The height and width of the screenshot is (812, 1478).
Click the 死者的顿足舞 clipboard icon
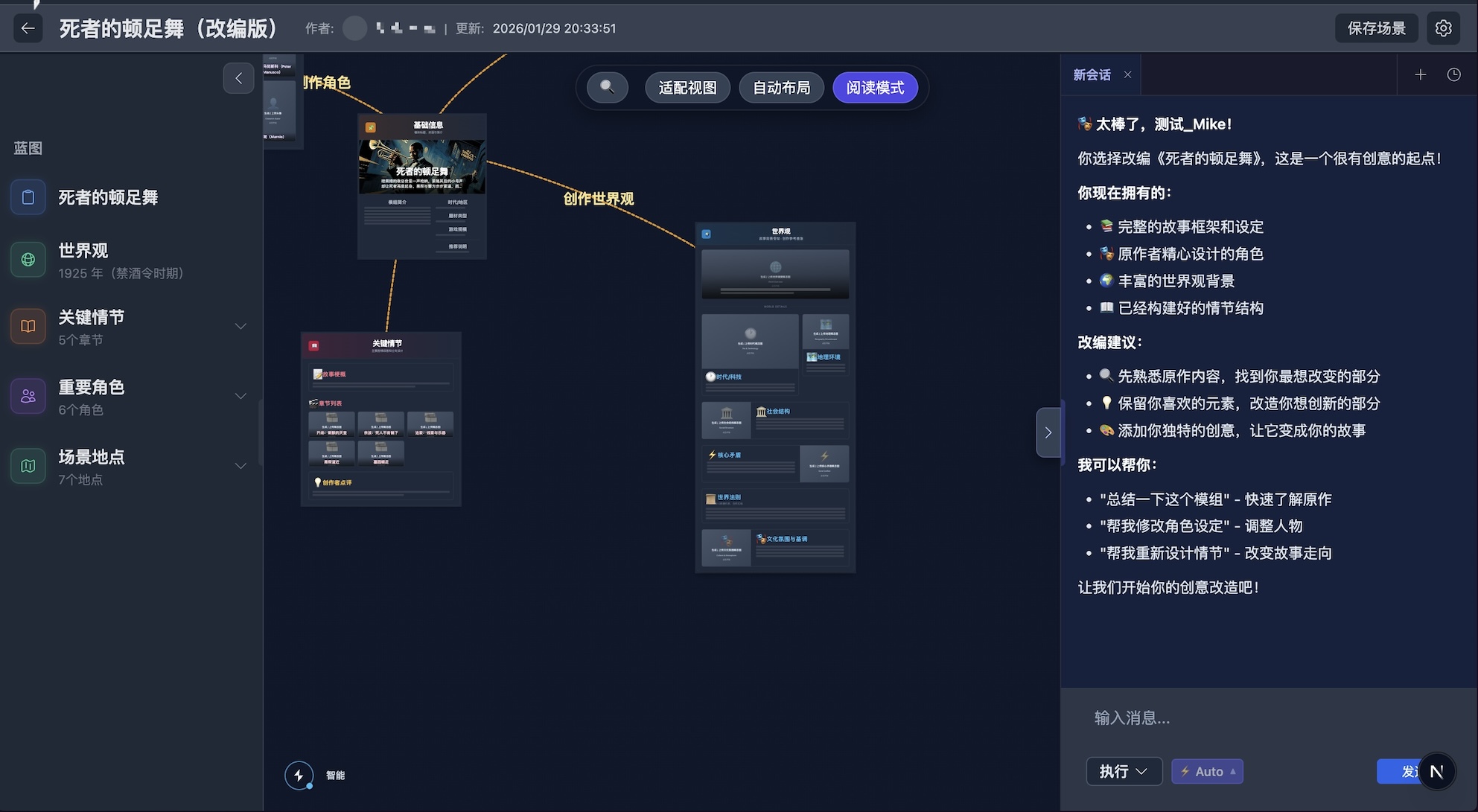pos(28,197)
